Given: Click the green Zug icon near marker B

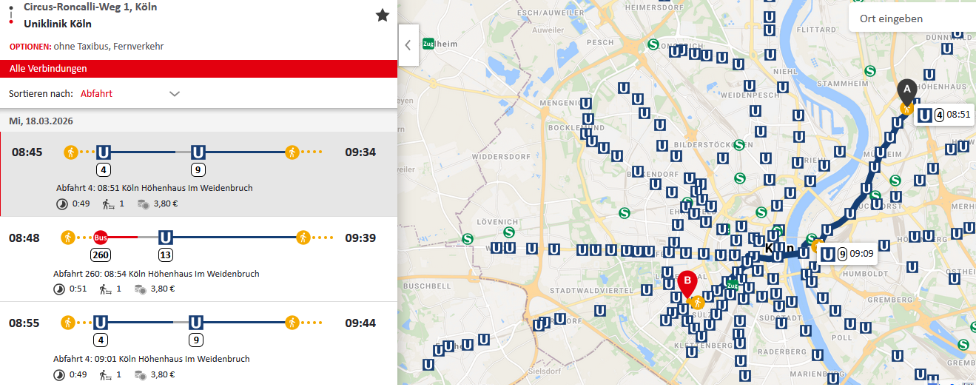Looking at the screenshot, I should (x=732, y=285).
